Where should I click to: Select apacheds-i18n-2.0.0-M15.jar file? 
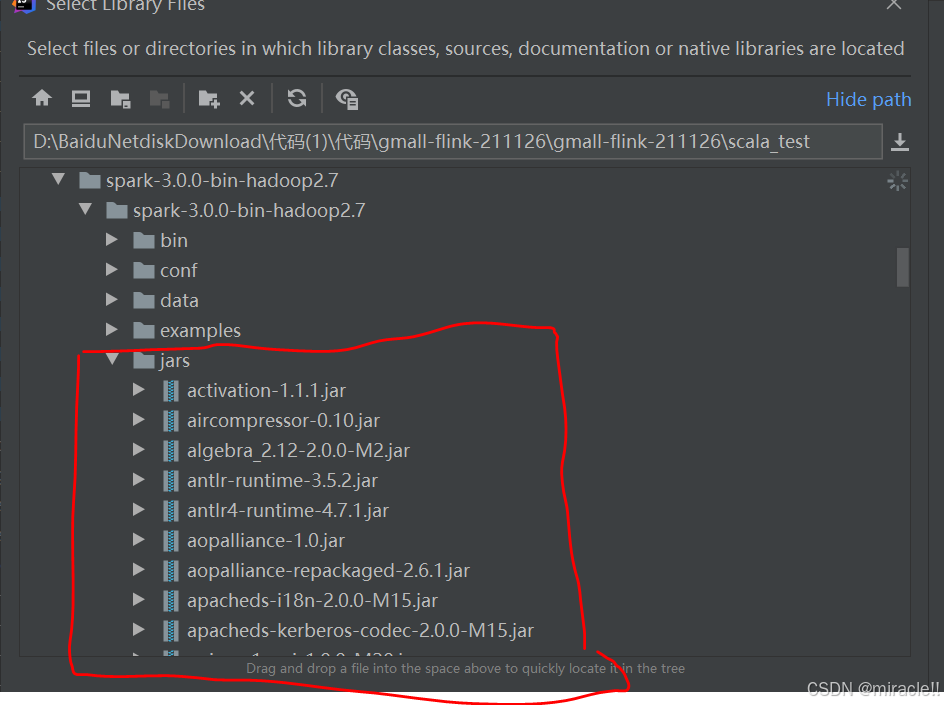(300, 601)
